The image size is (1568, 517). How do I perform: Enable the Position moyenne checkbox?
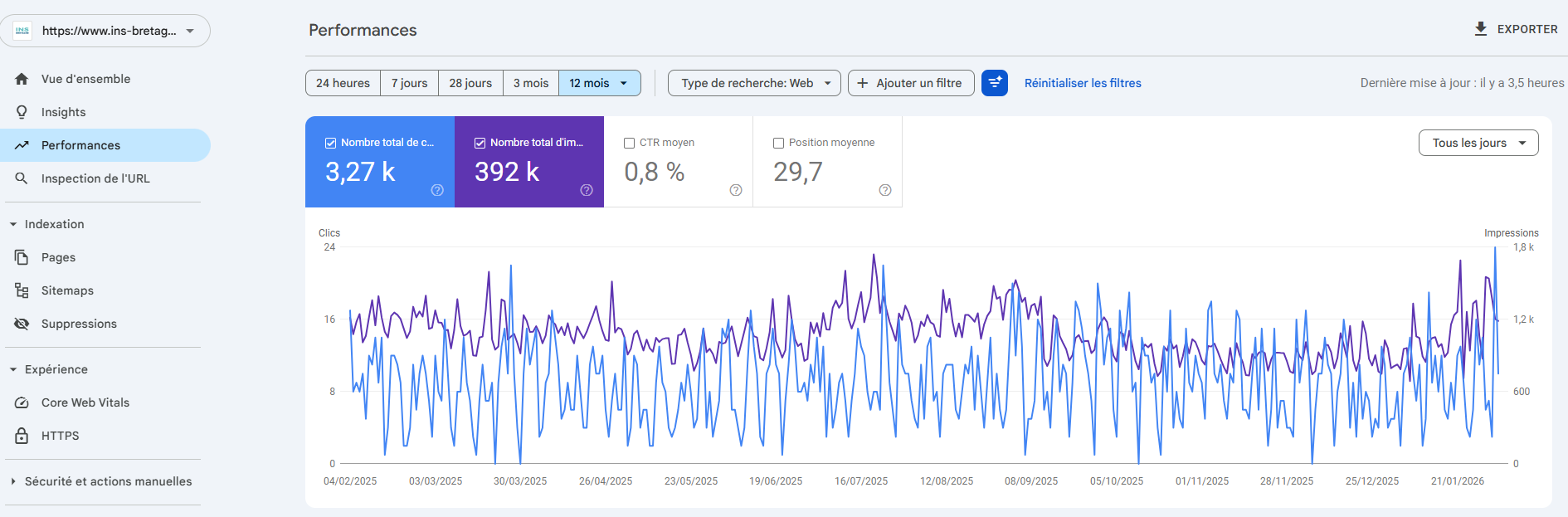(778, 143)
